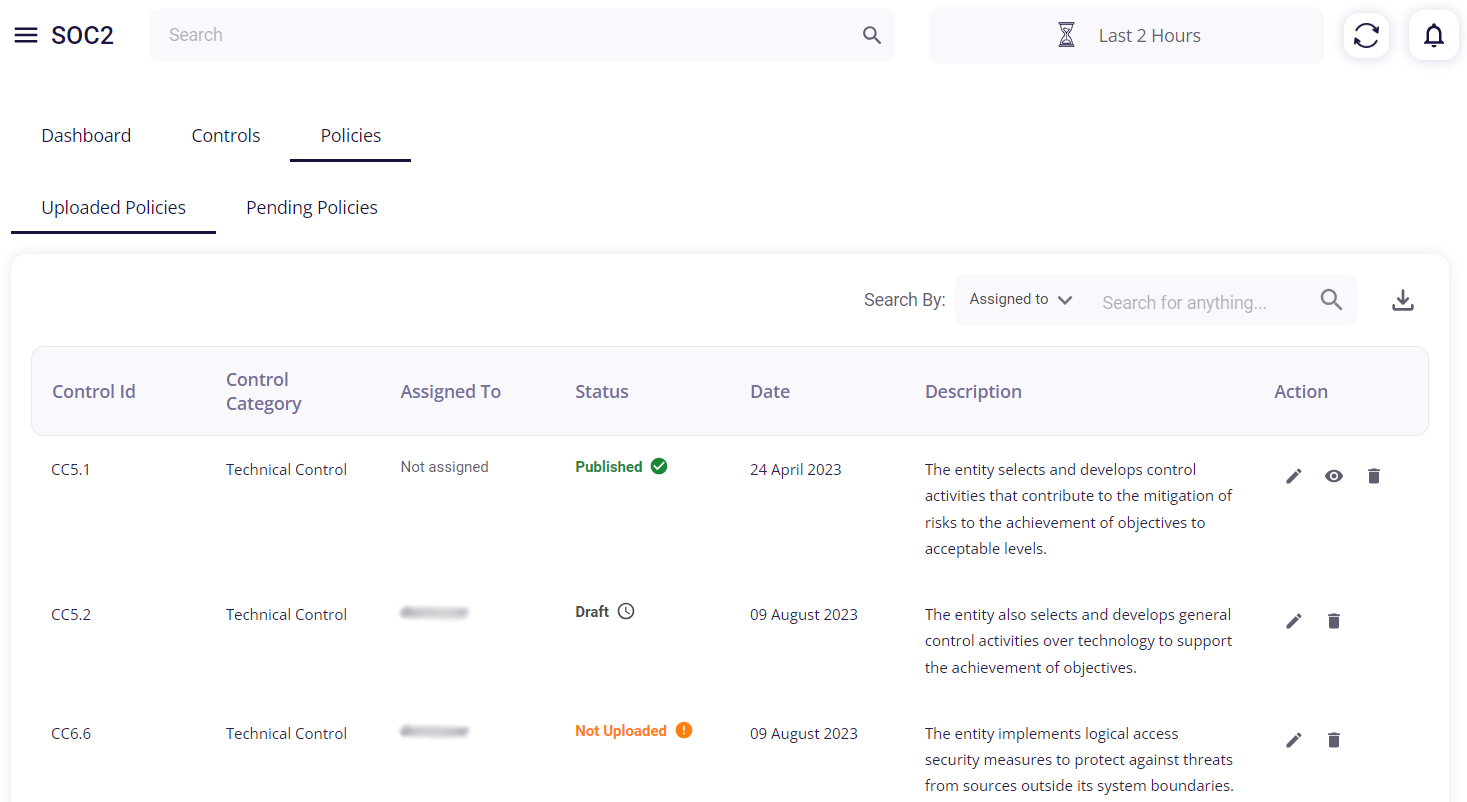Switch to the Dashboard tab
The image size is (1467, 802).
tap(86, 136)
